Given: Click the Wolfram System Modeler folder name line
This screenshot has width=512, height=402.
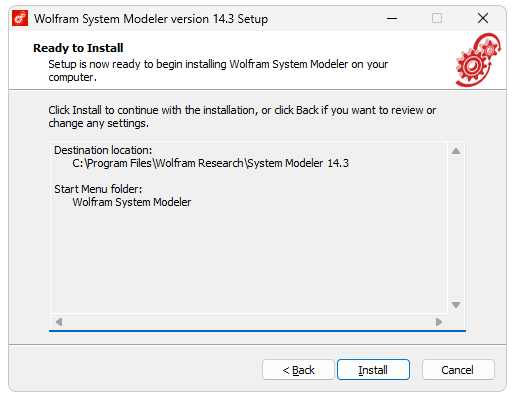Looking at the screenshot, I should (132, 202).
